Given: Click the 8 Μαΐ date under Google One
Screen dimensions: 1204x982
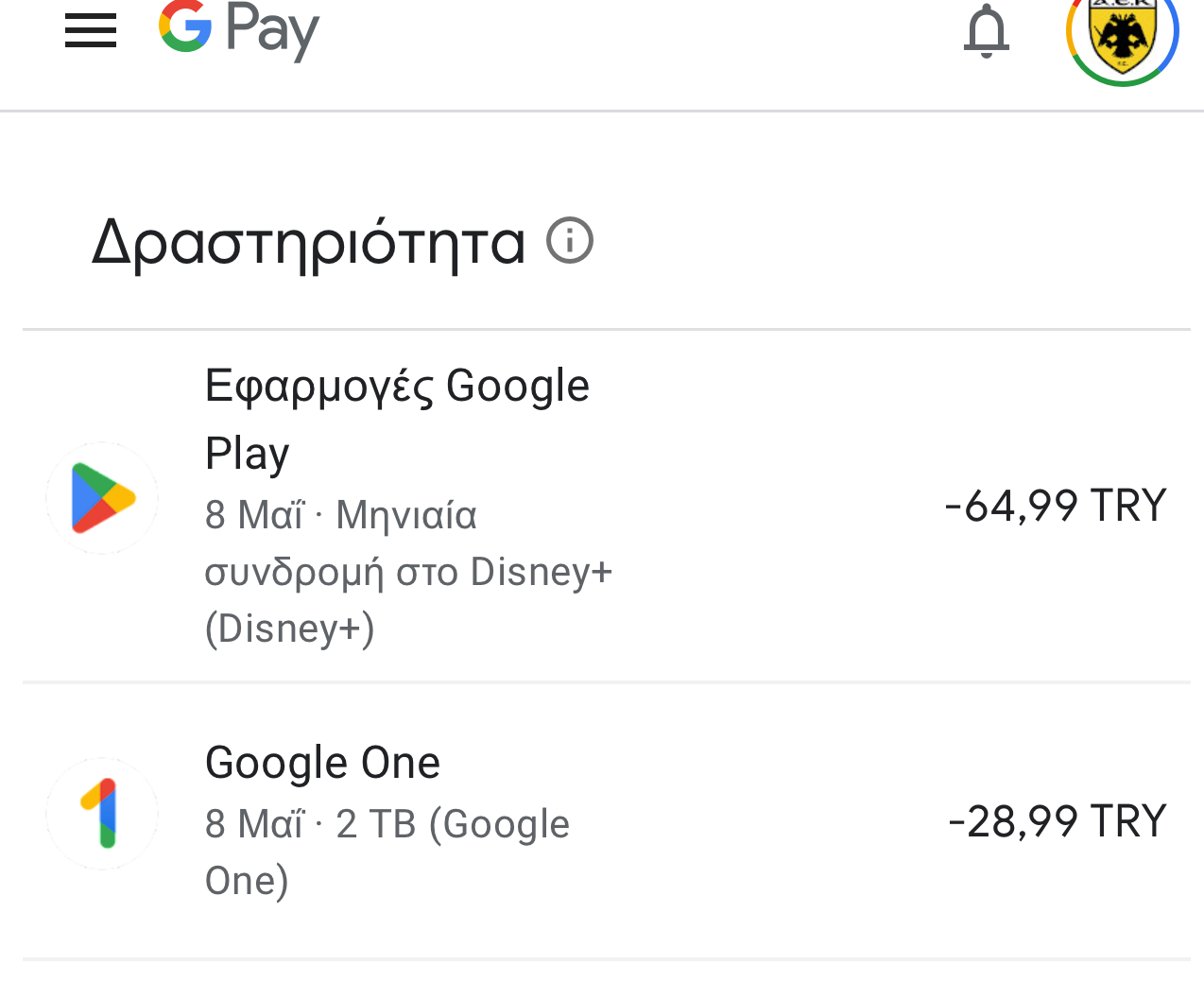Looking at the screenshot, I should click(254, 823).
